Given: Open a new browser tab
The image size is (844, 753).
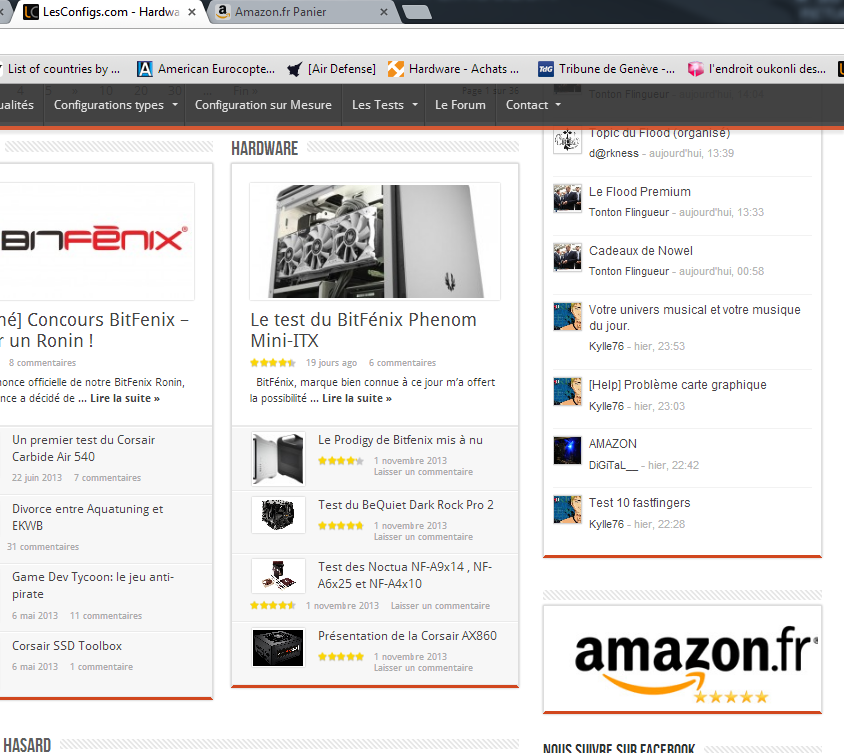Looking at the screenshot, I should [417, 12].
